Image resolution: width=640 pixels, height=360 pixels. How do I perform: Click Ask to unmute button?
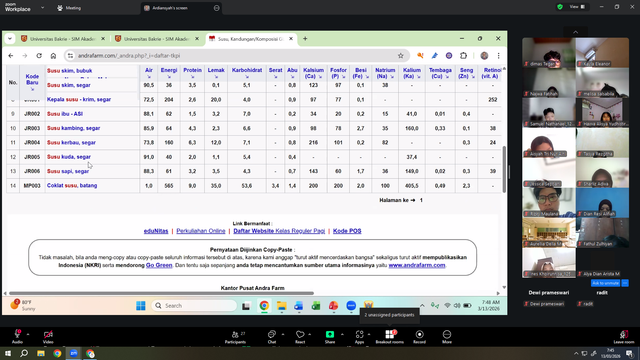(605, 283)
